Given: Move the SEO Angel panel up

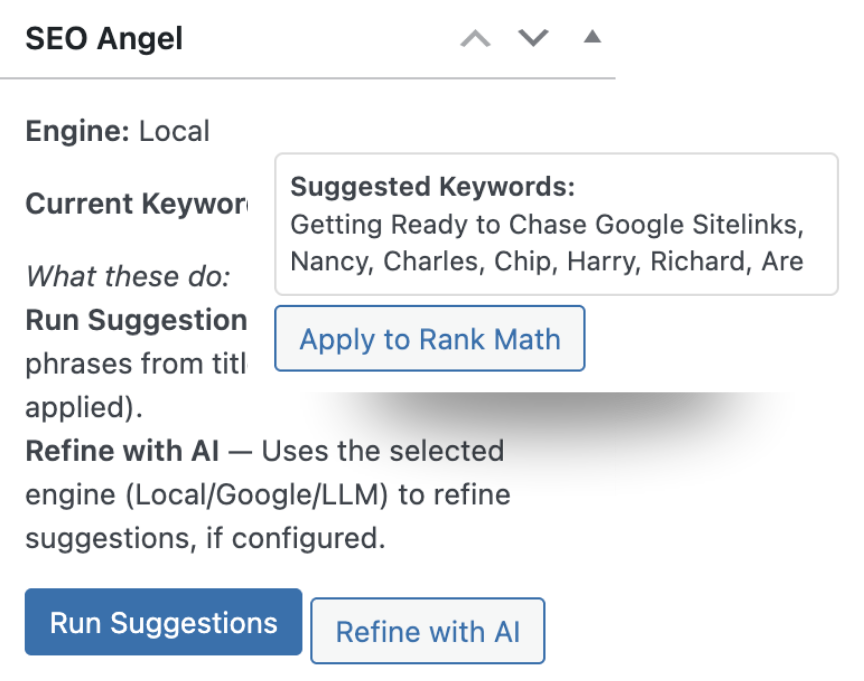Looking at the screenshot, I should click(475, 39).
